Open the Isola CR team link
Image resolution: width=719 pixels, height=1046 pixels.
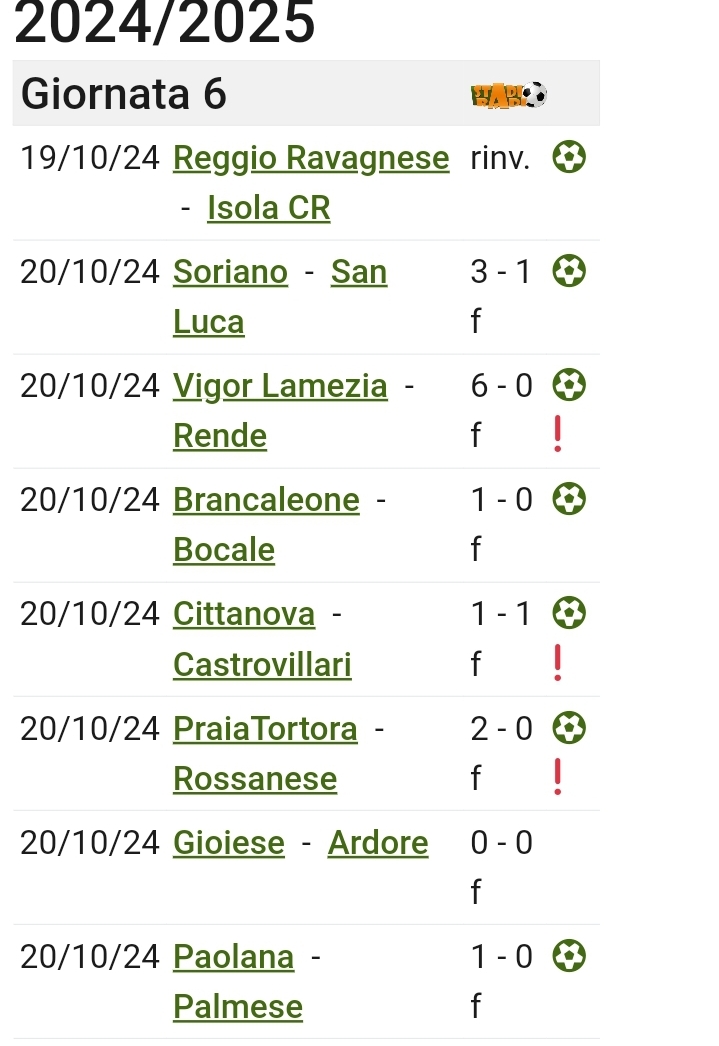point(268,207)
